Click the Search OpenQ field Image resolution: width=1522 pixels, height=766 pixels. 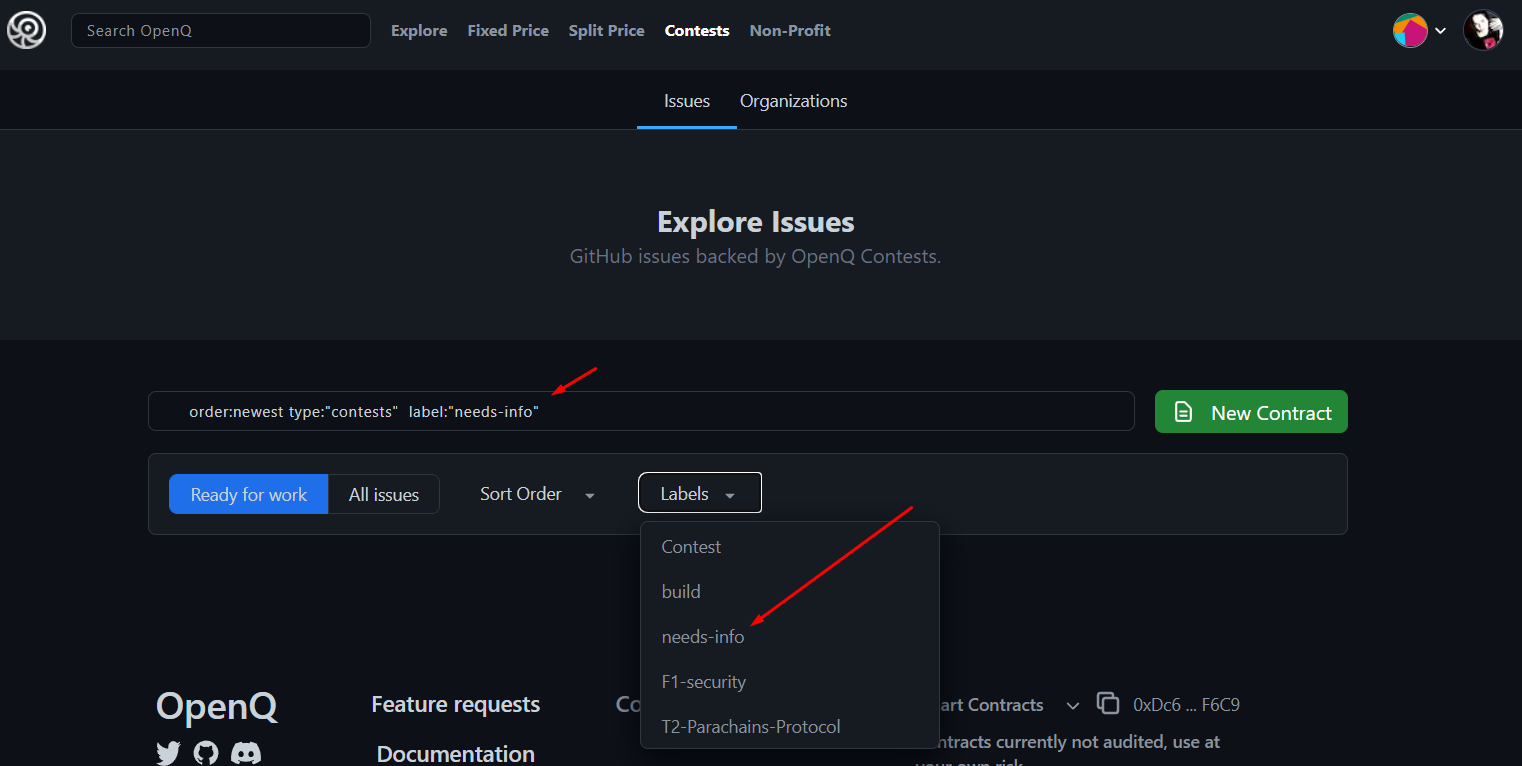[x=220, y=30]
